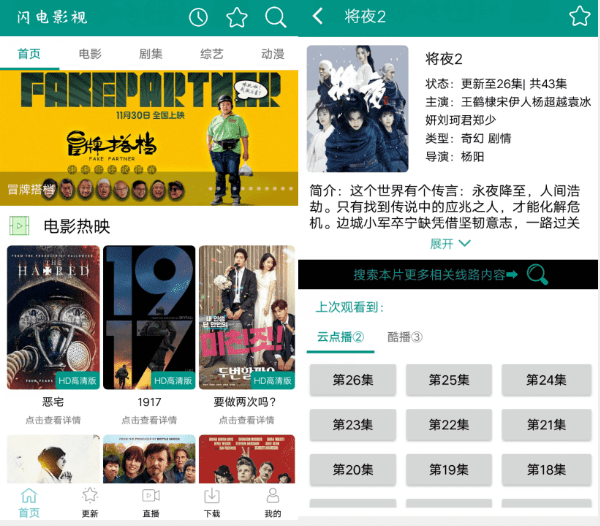600x526 pixels.
Task: Open the 恶宅 movie poster
Action: (x=53, y=317)
